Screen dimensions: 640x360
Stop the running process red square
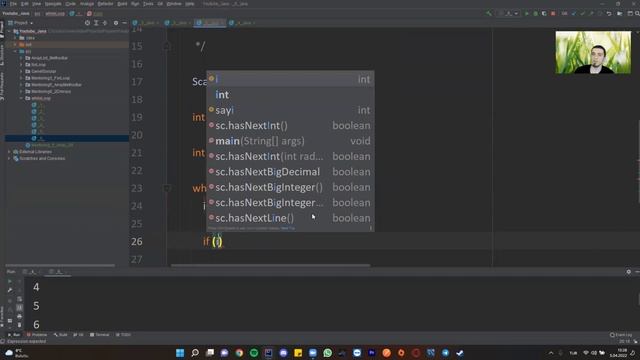pyautogui.click(x=553, y=13)
